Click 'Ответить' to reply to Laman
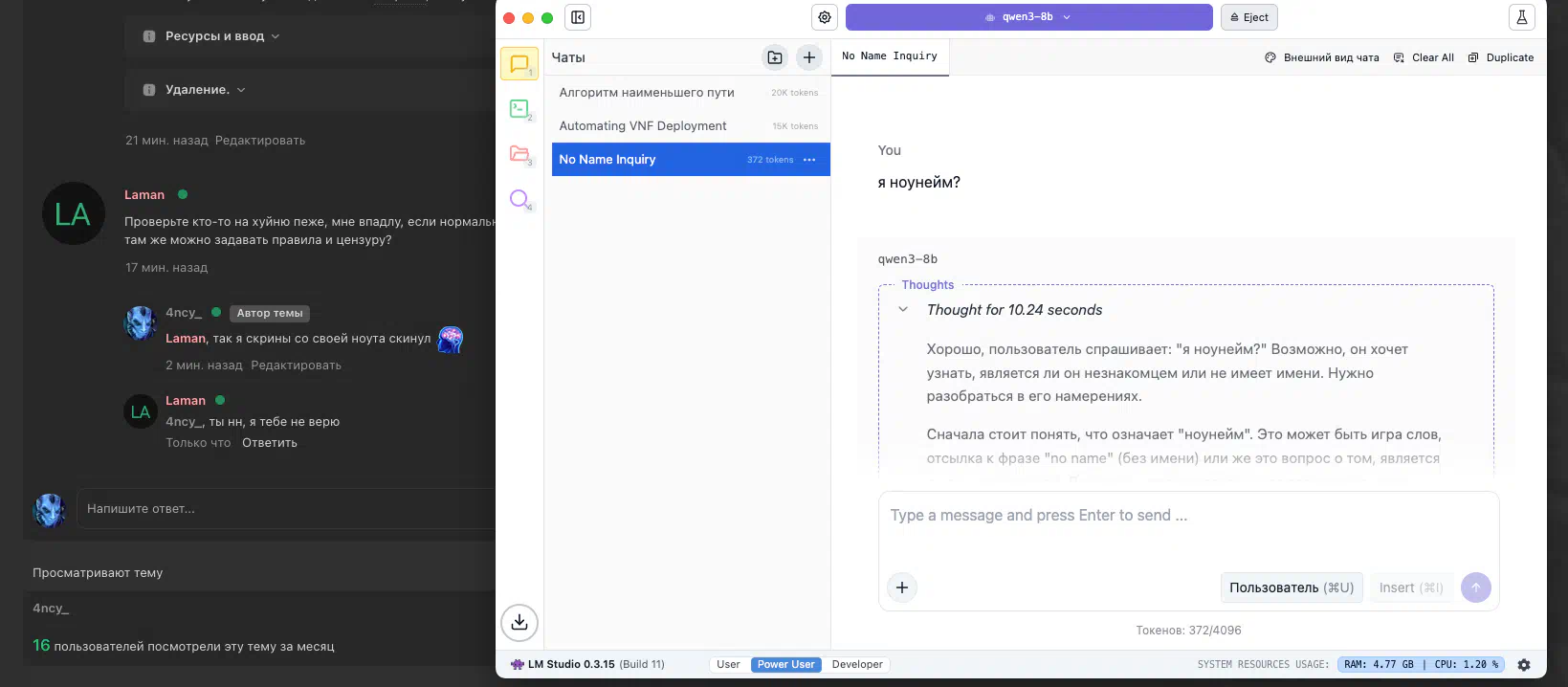 tap(270, 443)
